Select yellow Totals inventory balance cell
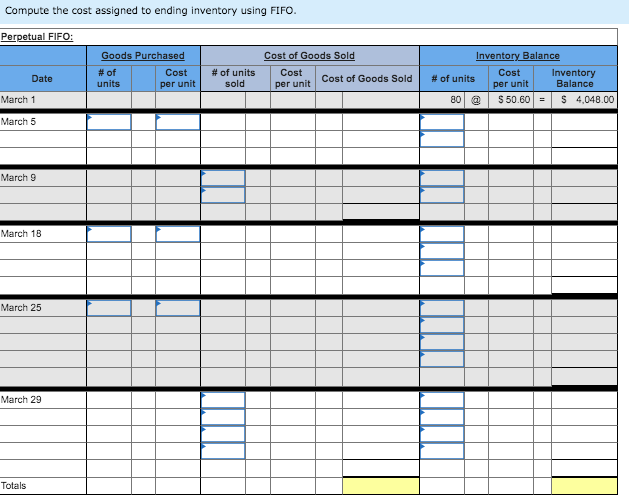 584,486
